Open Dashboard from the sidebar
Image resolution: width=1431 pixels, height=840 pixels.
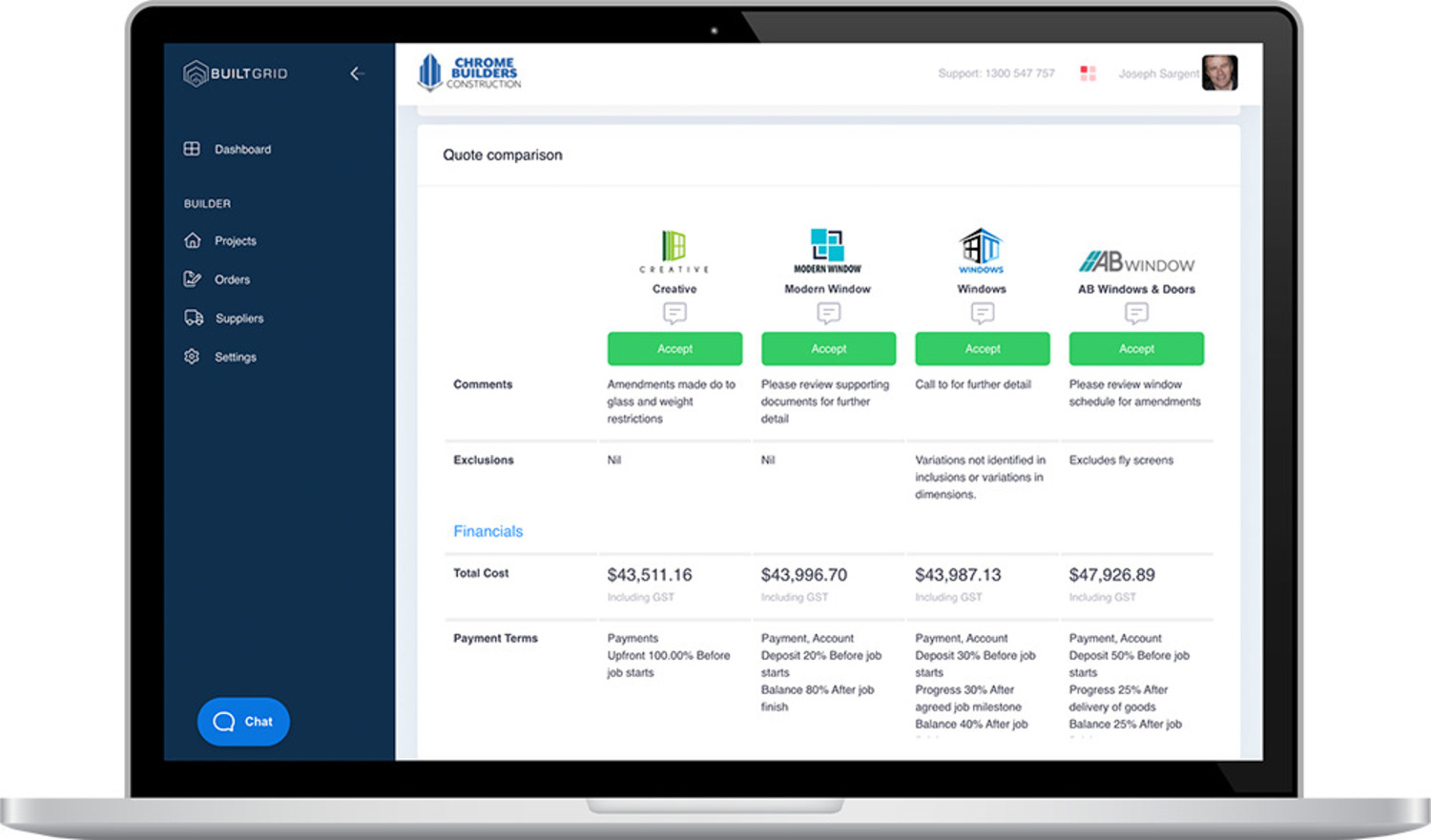click(241, 150)
